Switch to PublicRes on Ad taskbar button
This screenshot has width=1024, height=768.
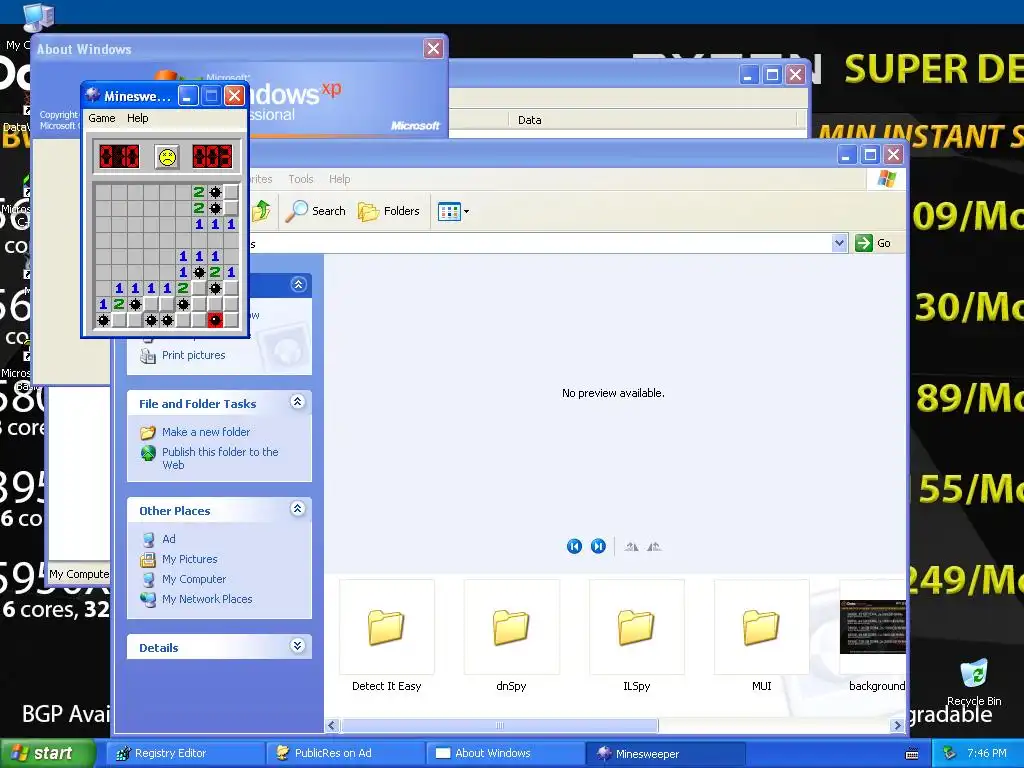tap(346, 754)
